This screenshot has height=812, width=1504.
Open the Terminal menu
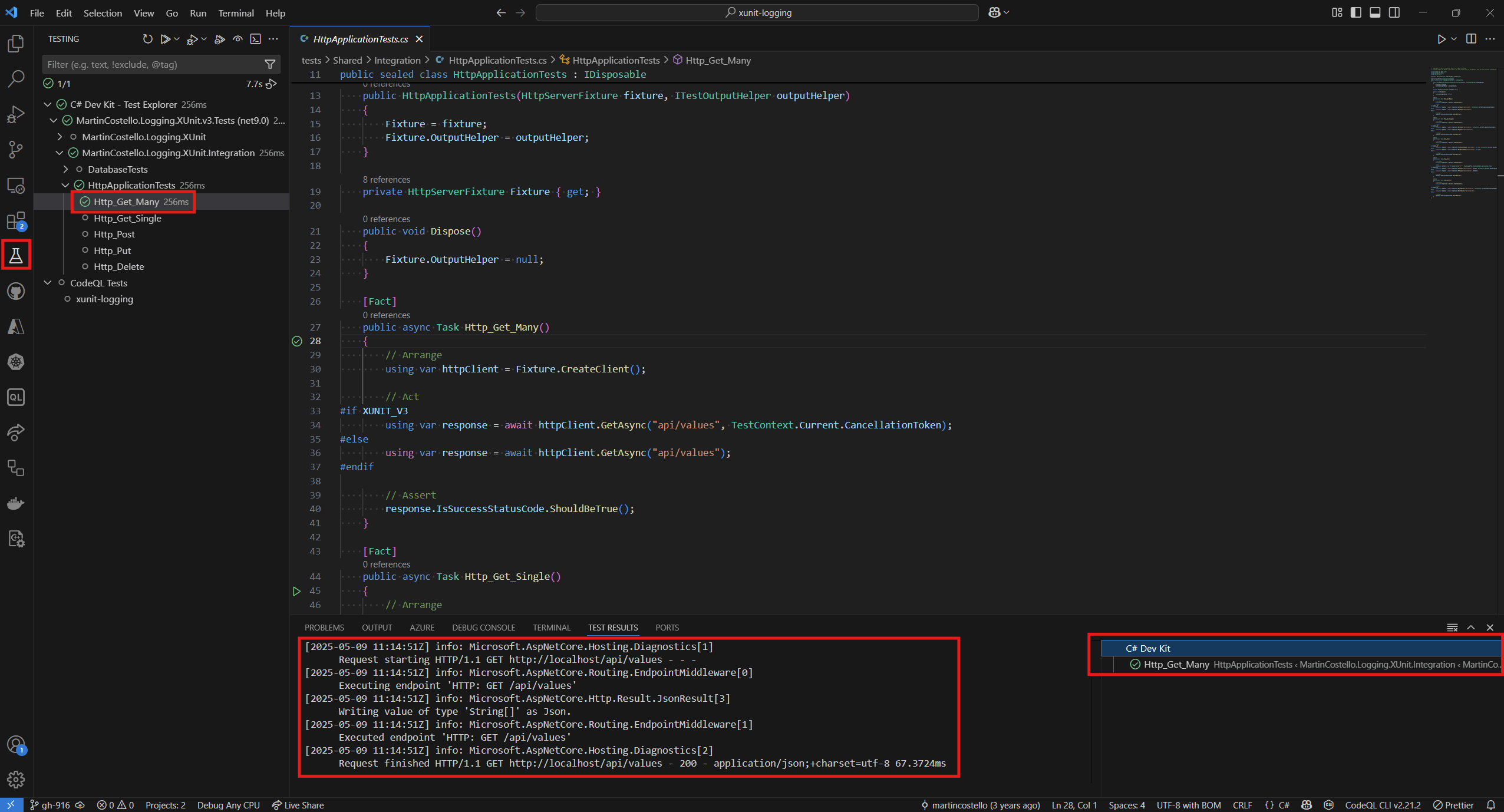pyautogui.click(x=236, y=13)
